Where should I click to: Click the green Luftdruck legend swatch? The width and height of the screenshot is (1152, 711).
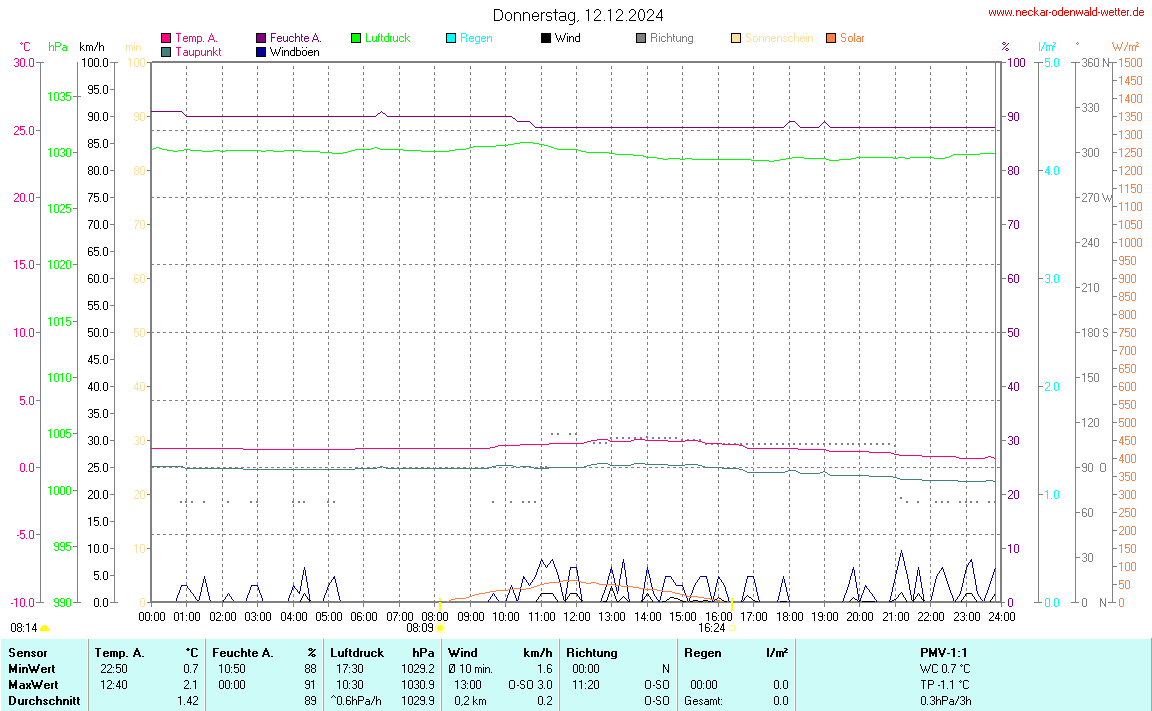pyautogui.click(x=356, y=38)
